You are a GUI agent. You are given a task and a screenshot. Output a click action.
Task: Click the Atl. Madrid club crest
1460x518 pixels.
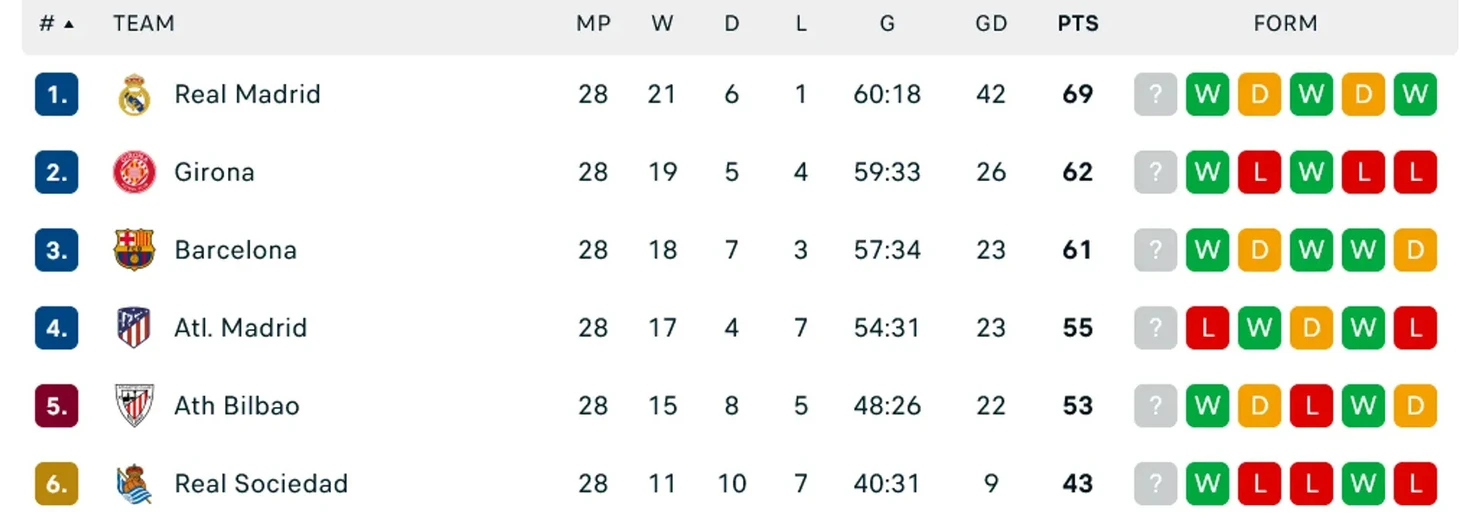tap(134, 328)
